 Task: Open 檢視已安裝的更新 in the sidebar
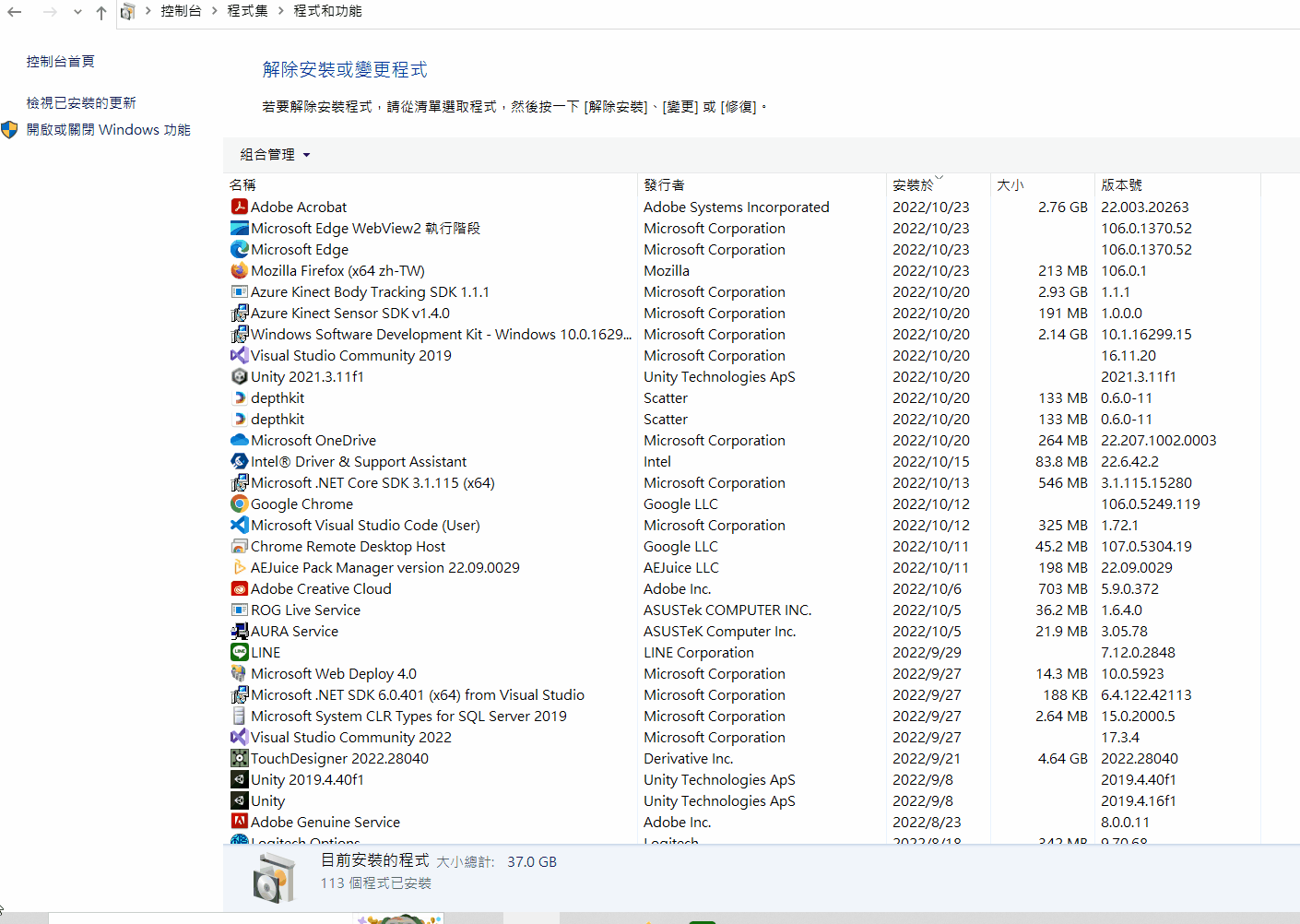(82, 102)
